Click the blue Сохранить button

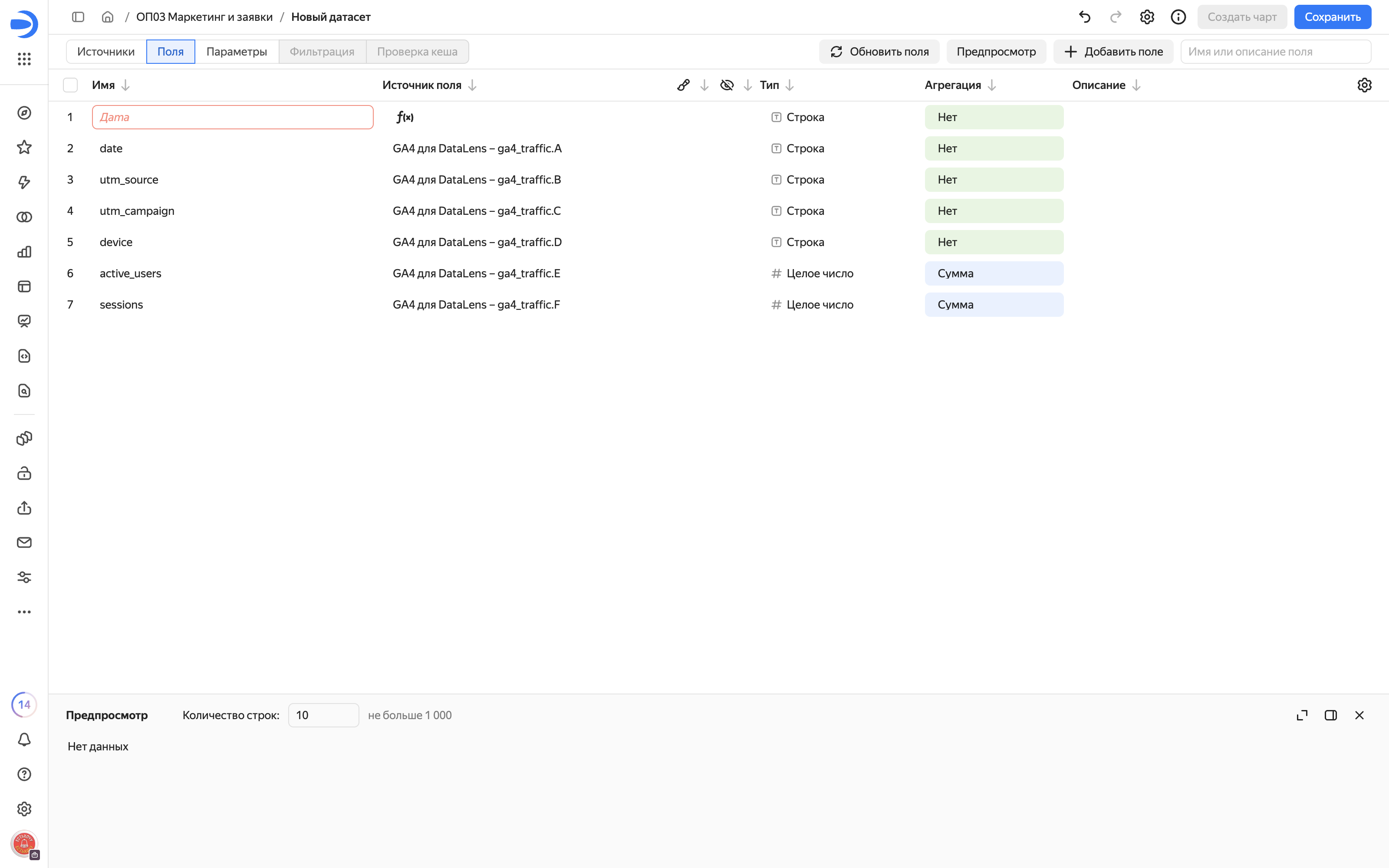pos(1332,17)
